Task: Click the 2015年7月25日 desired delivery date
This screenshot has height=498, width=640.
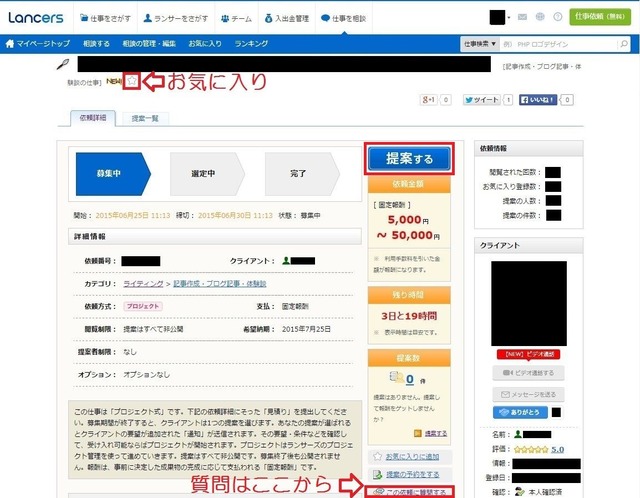Action: [306, 329]
